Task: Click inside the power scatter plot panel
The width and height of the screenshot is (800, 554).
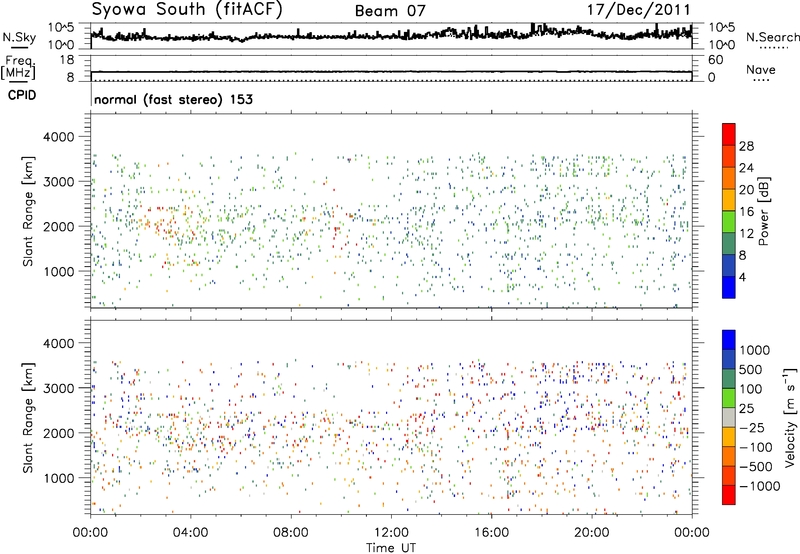Action: 391,211
